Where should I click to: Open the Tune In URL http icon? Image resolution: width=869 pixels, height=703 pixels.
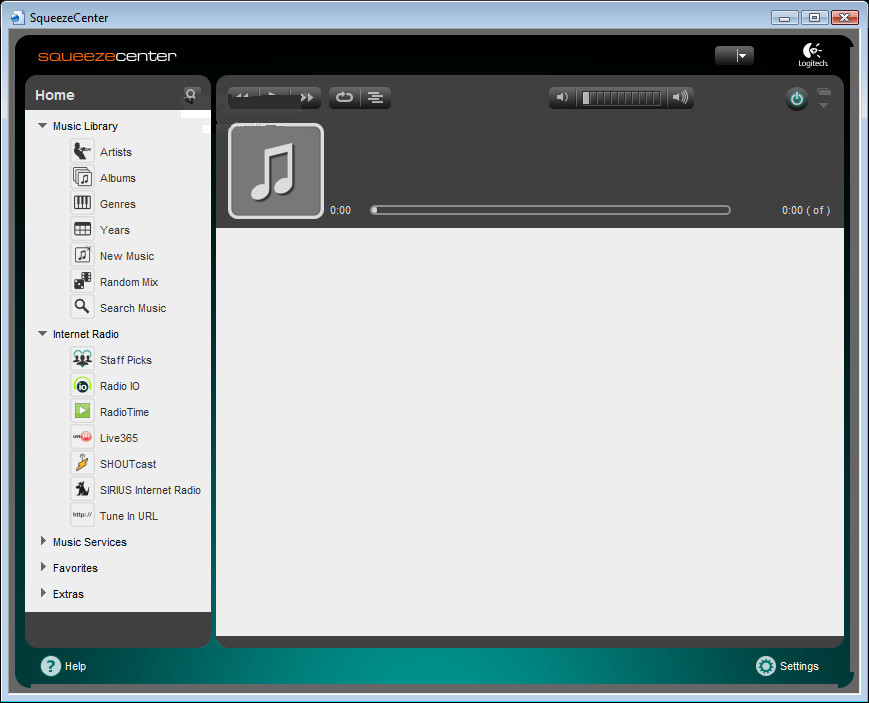(82, 516)
